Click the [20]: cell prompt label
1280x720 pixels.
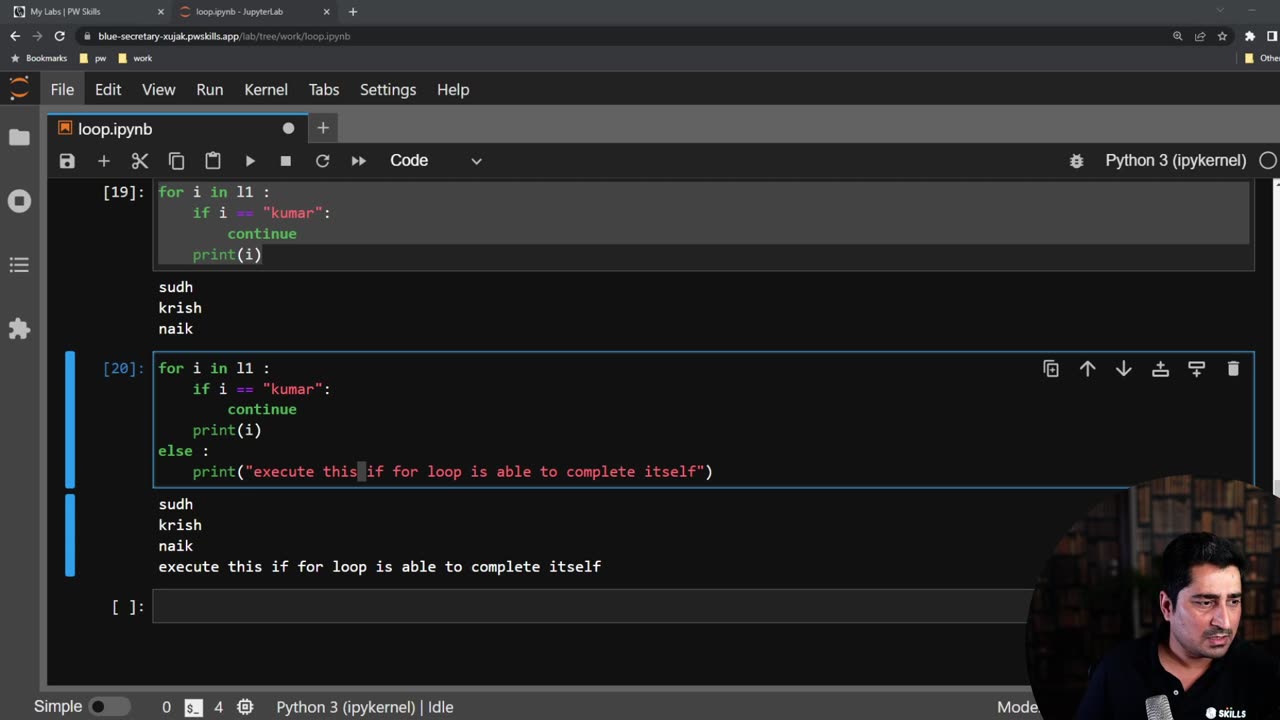point(124,369)
